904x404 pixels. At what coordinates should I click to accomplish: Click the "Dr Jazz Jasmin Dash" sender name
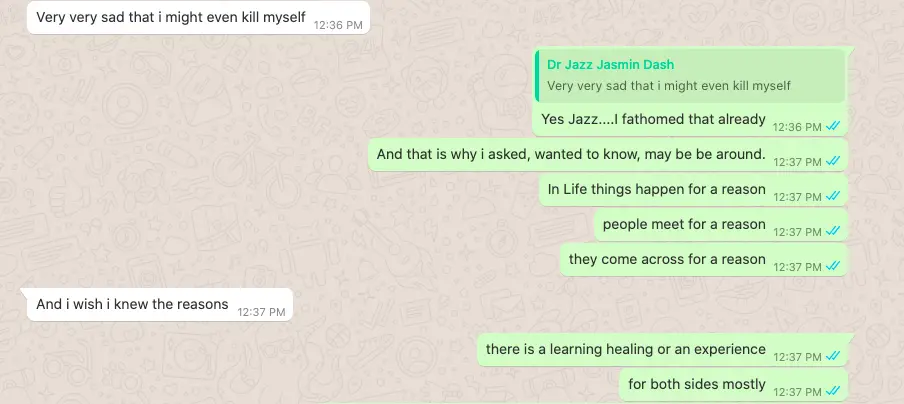click(611, 65)
